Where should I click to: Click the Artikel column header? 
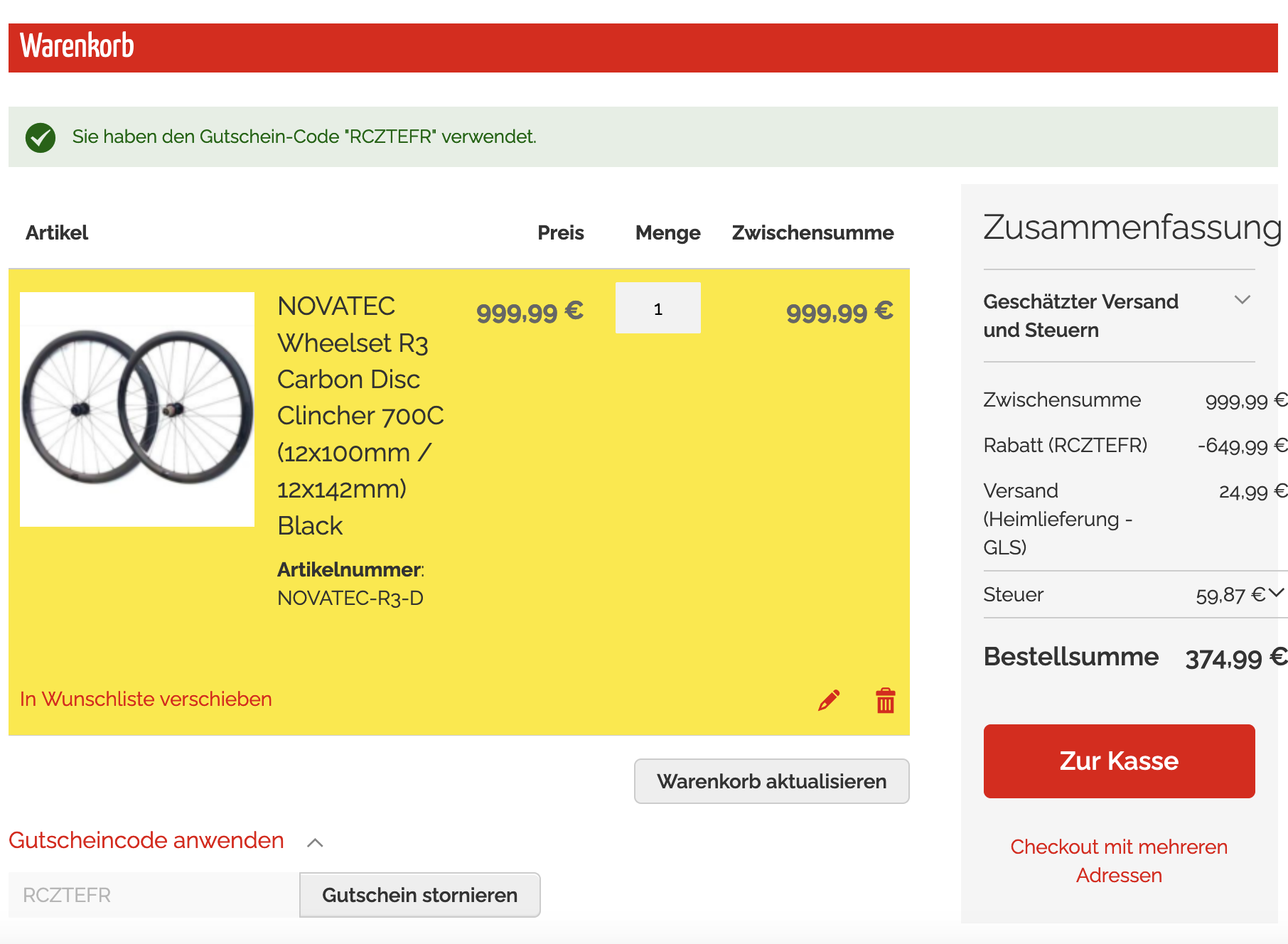[57, 233]
